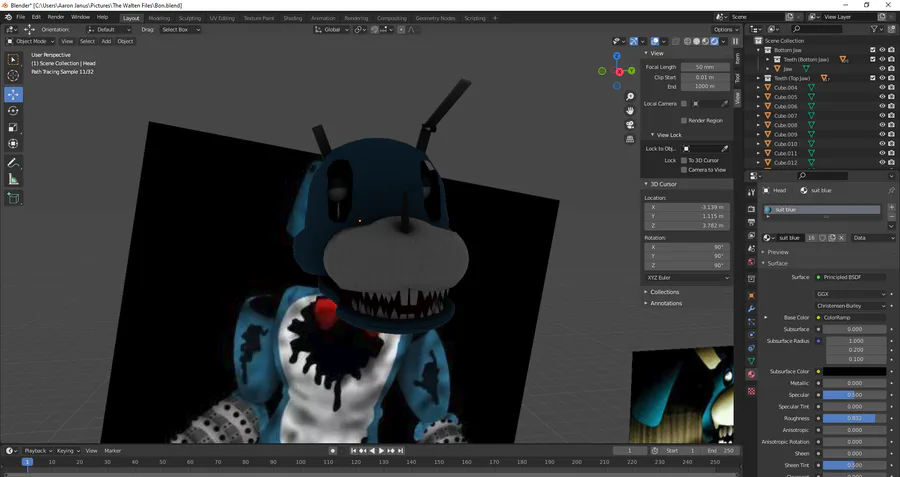The height and width of the screenshot is (477, 900).
Task: Toggle camera view with the camera icon
Action: 630,125
